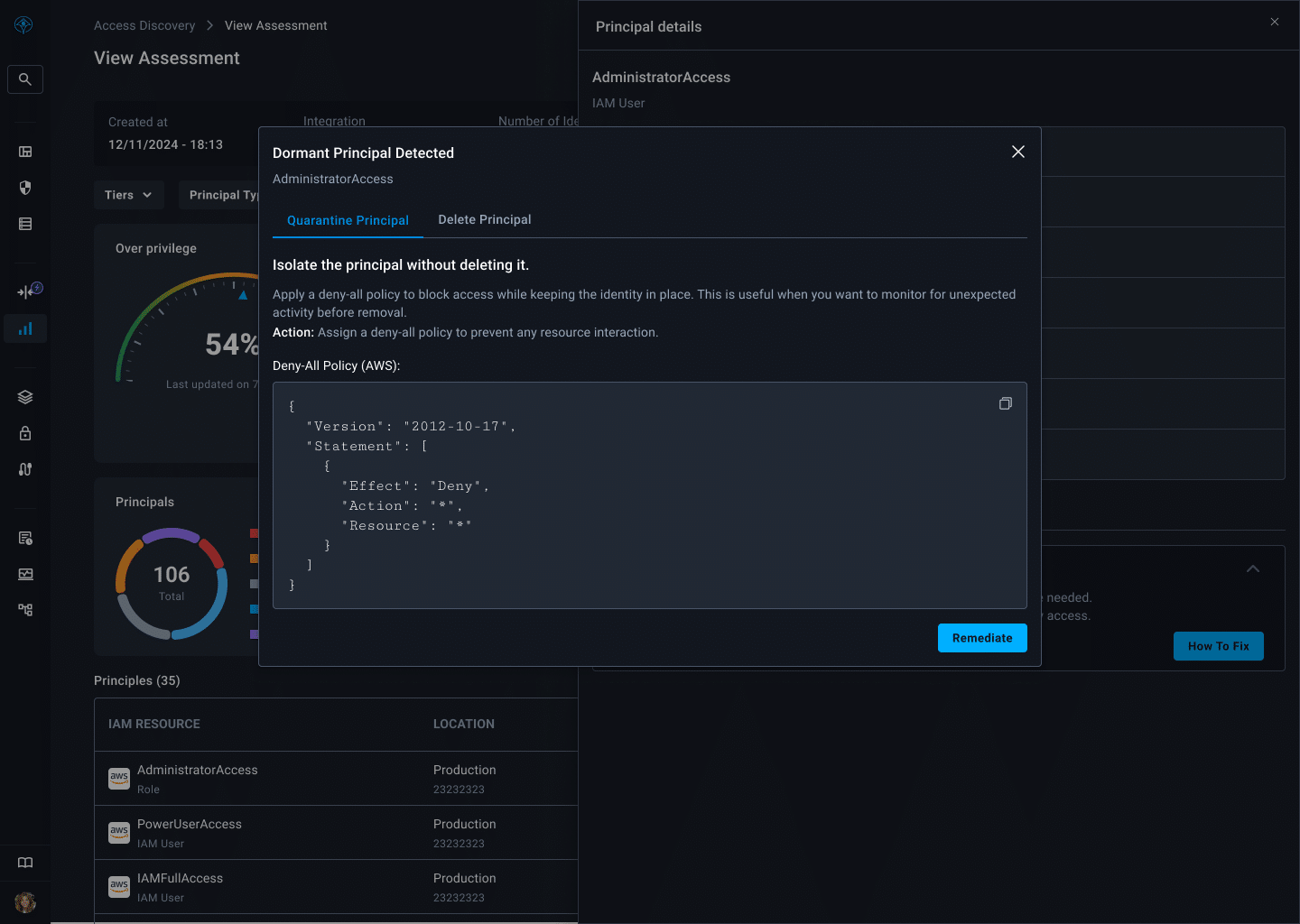The height and width of the screenshot is (924, 1300).
Task: Click AdministratorAccess title in Principal details
Action: click(x=662, y=78)
